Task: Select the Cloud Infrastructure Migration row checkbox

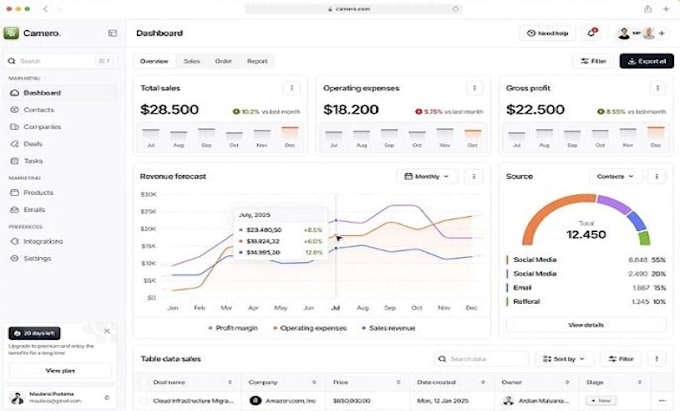Action: point(144,401)
